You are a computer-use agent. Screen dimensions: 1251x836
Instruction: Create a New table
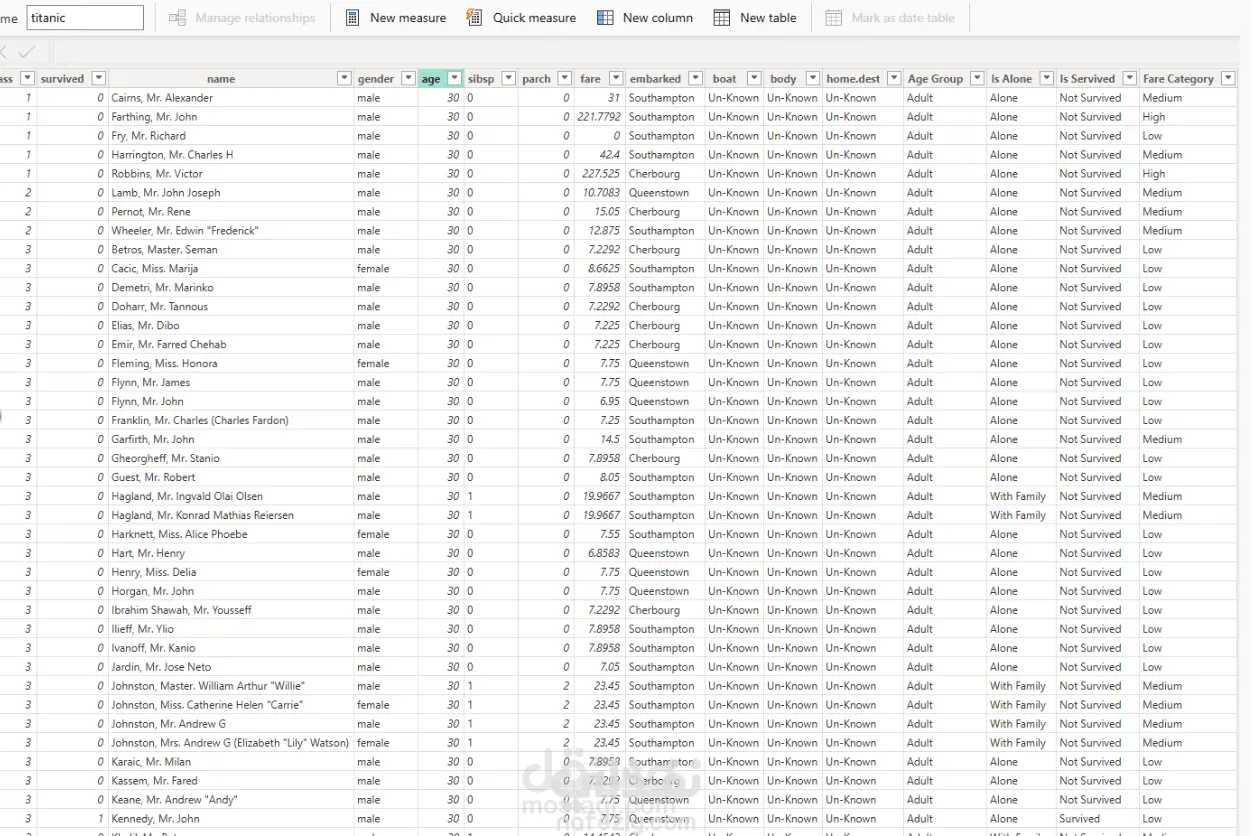[x=755, y=18]
